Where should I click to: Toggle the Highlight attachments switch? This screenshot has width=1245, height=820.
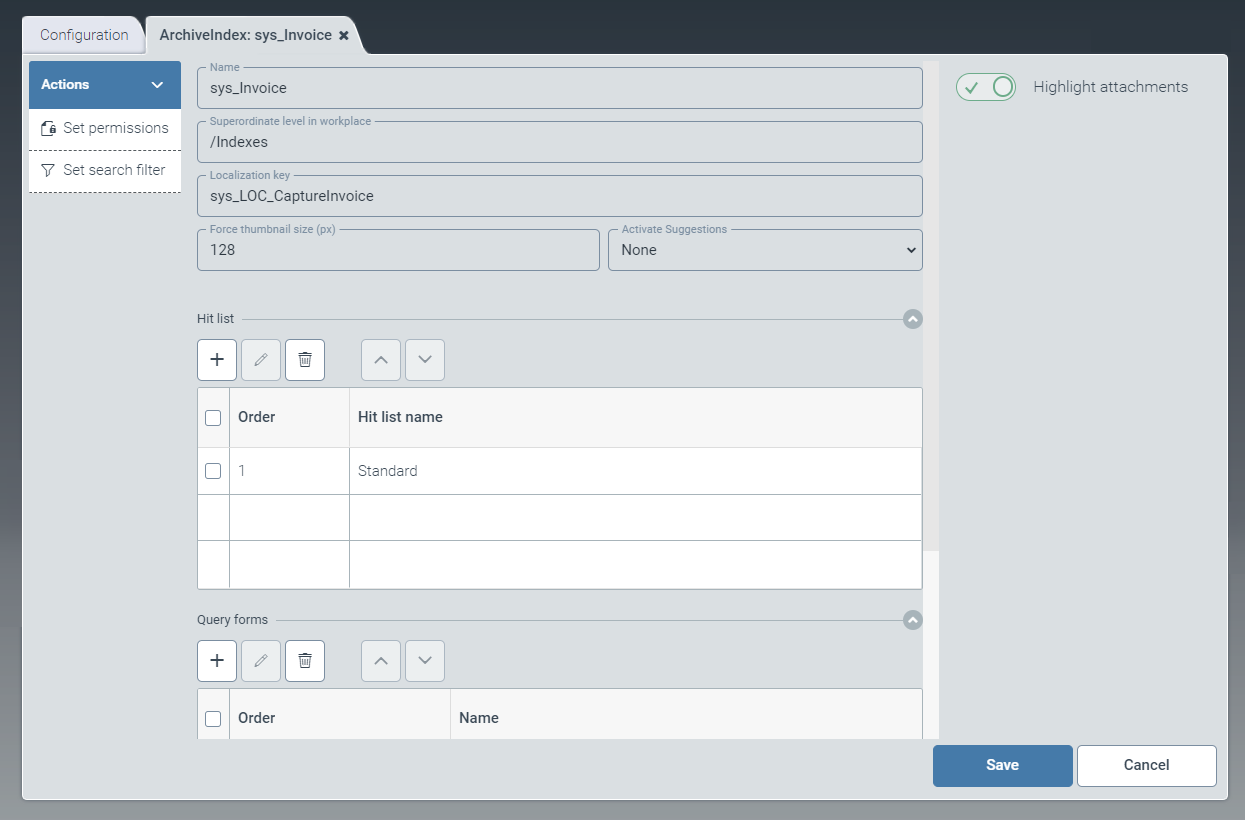(985, 87)
